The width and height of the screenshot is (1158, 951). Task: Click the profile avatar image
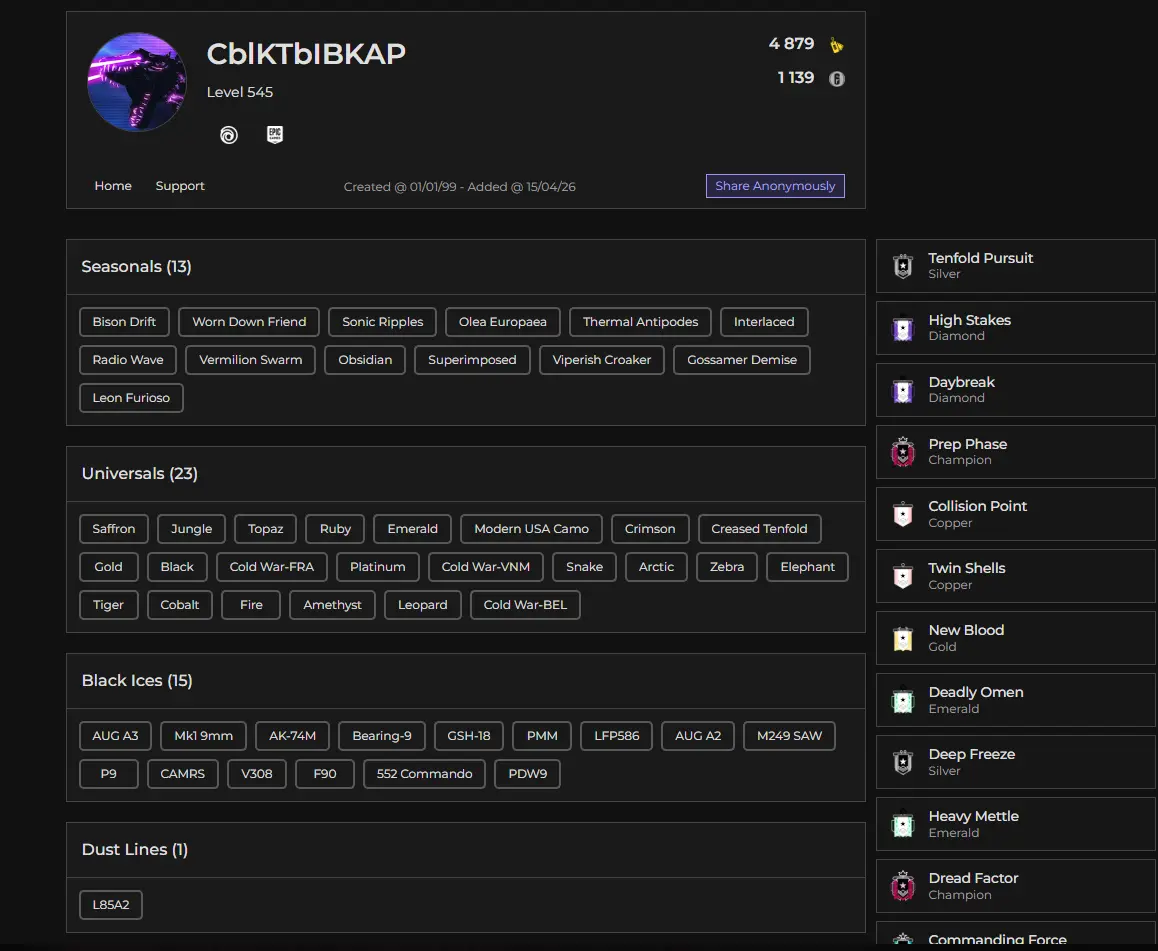(x=137, y=82)
